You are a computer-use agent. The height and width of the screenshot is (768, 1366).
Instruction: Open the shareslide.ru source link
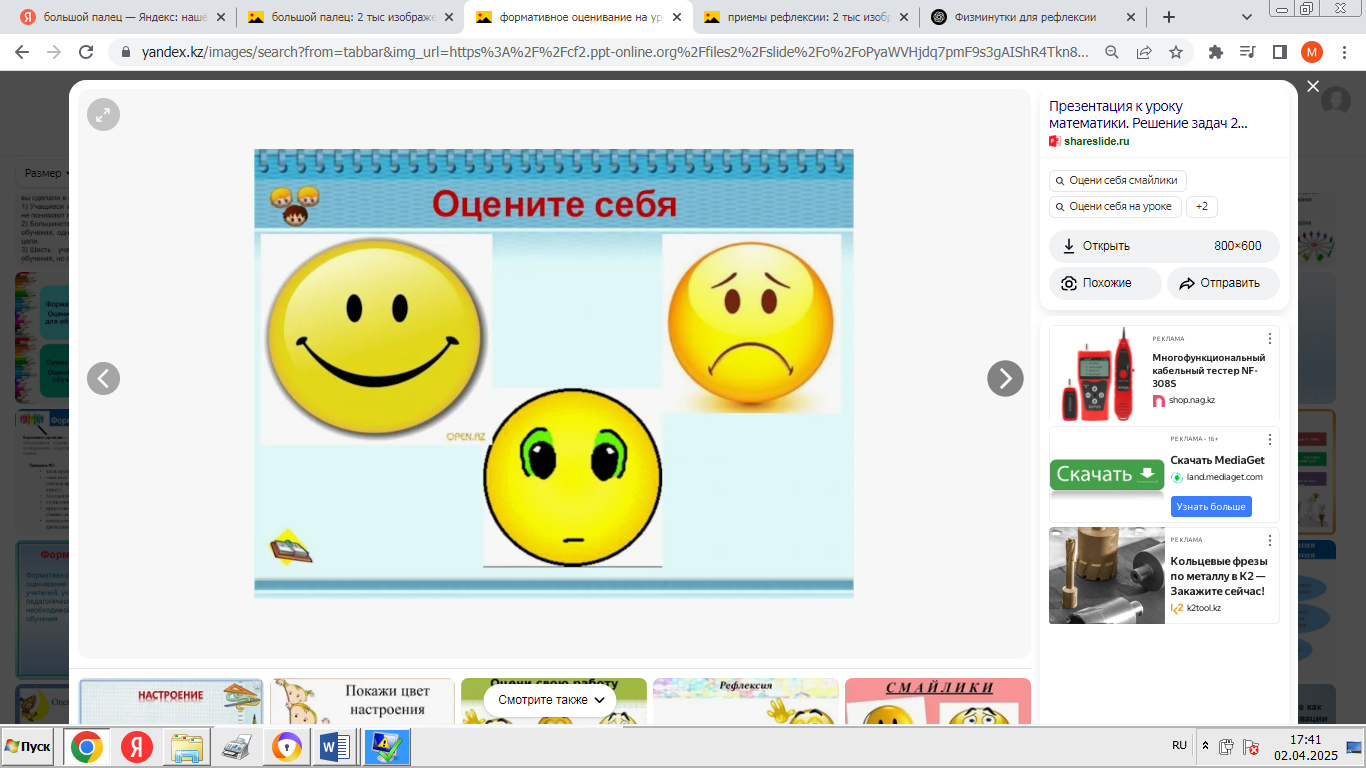(1096, 141)
